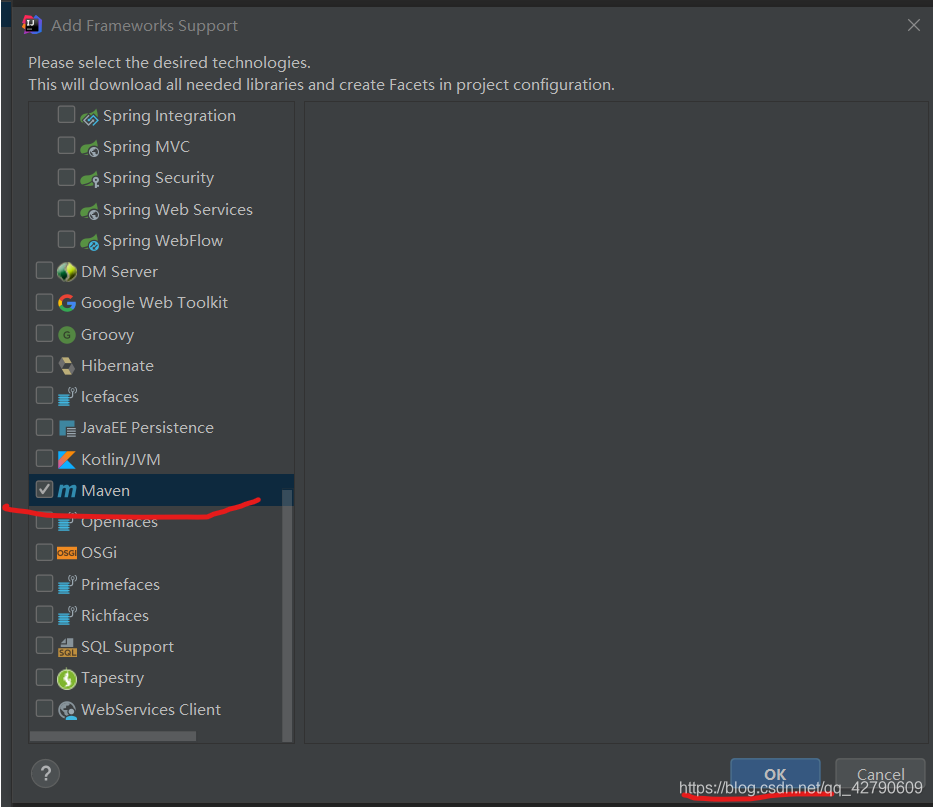Enable the SQL Support checkbox
This screenshot has width=933, height=807.
point(44,645)
